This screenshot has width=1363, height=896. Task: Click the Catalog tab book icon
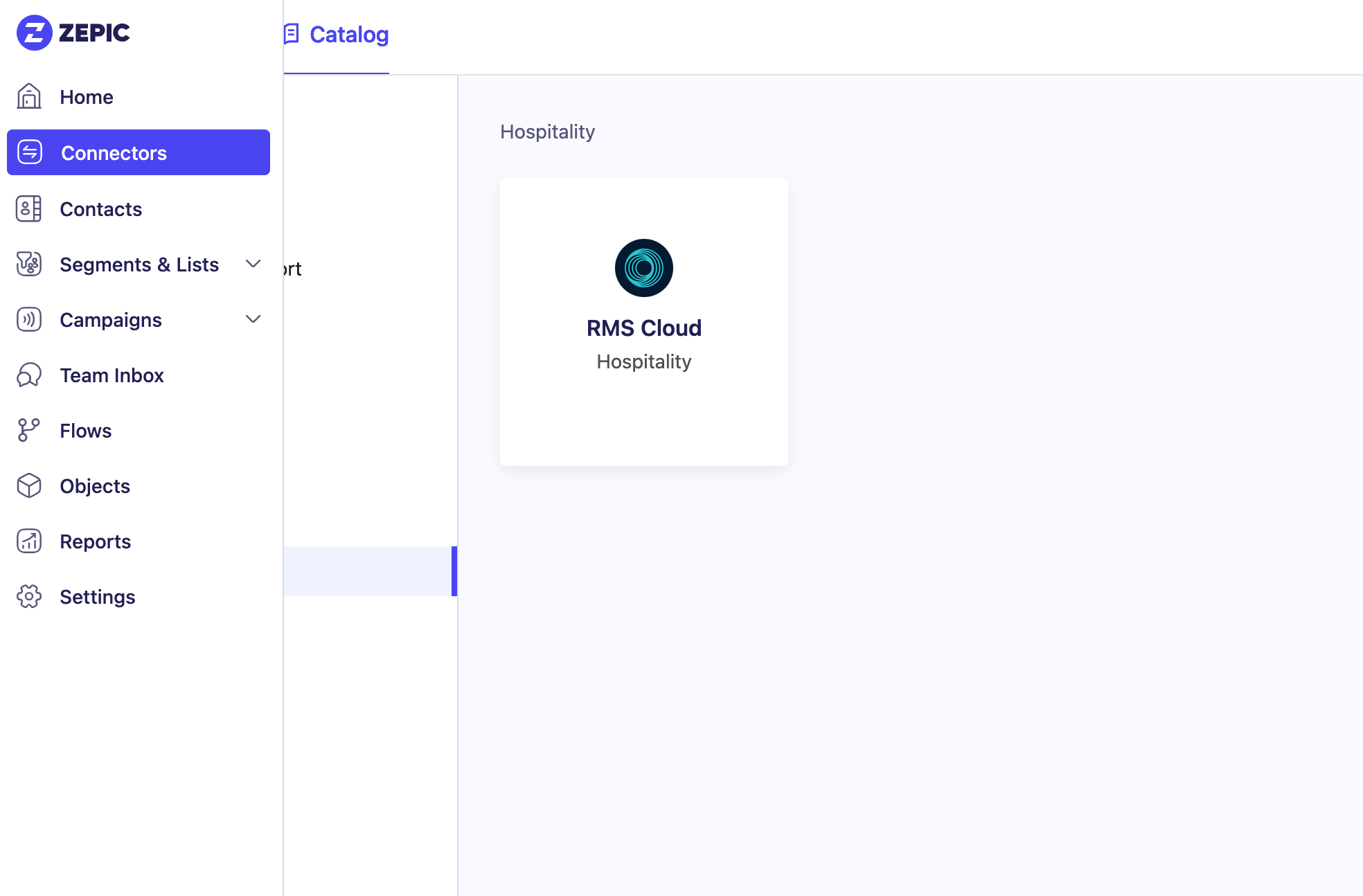(x=292, y=33)
